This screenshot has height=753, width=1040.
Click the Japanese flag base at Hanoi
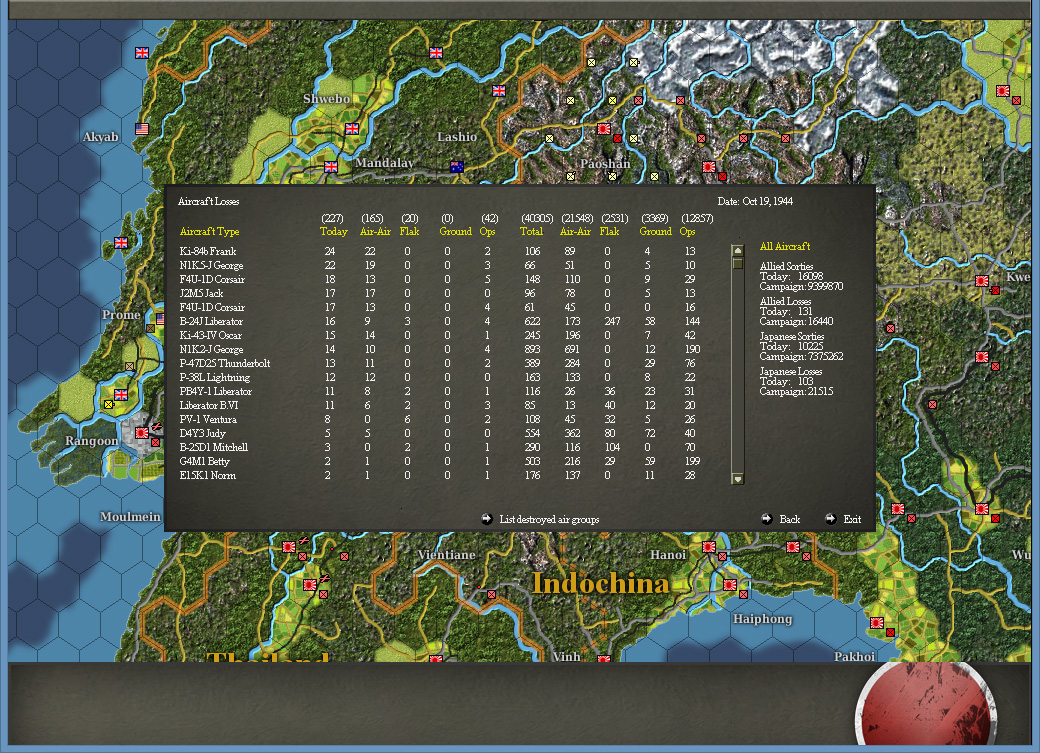pyautogui.click(x=709, y=547)
